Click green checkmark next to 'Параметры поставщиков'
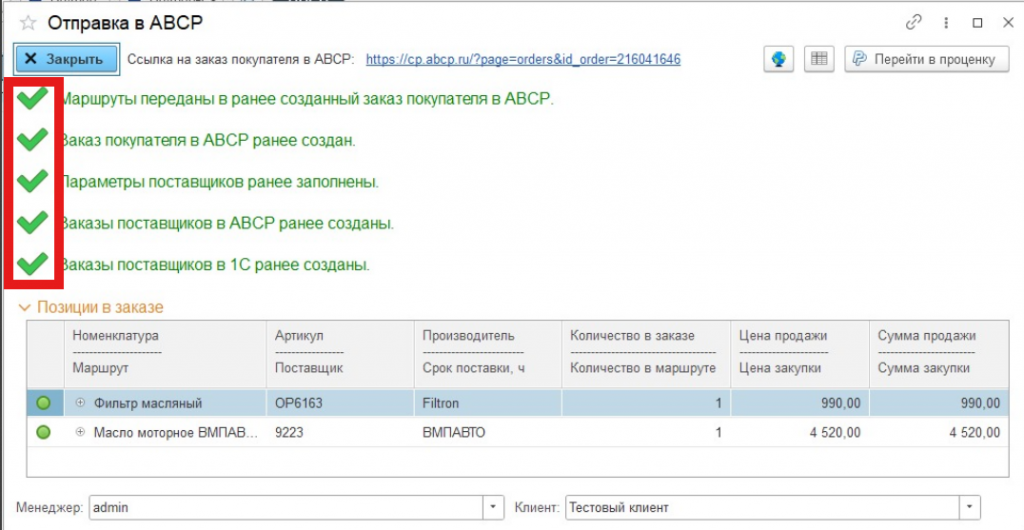The image size is (1024, 530). 33,181
